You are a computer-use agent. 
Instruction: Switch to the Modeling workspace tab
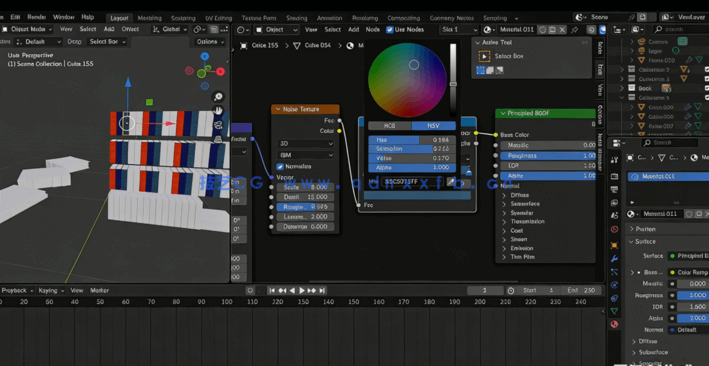coord(149,18)
